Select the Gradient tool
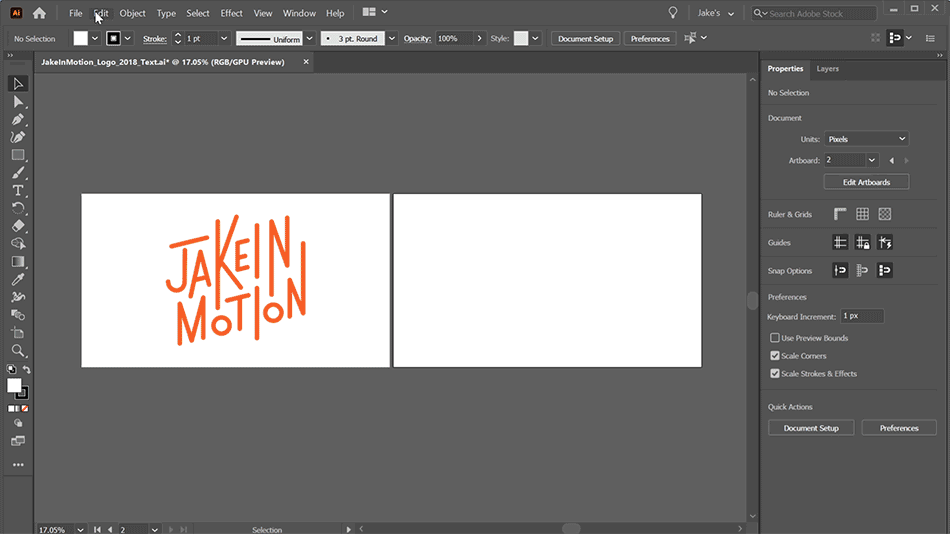This screenshot has width=950, height=534. tap(18, 262)
